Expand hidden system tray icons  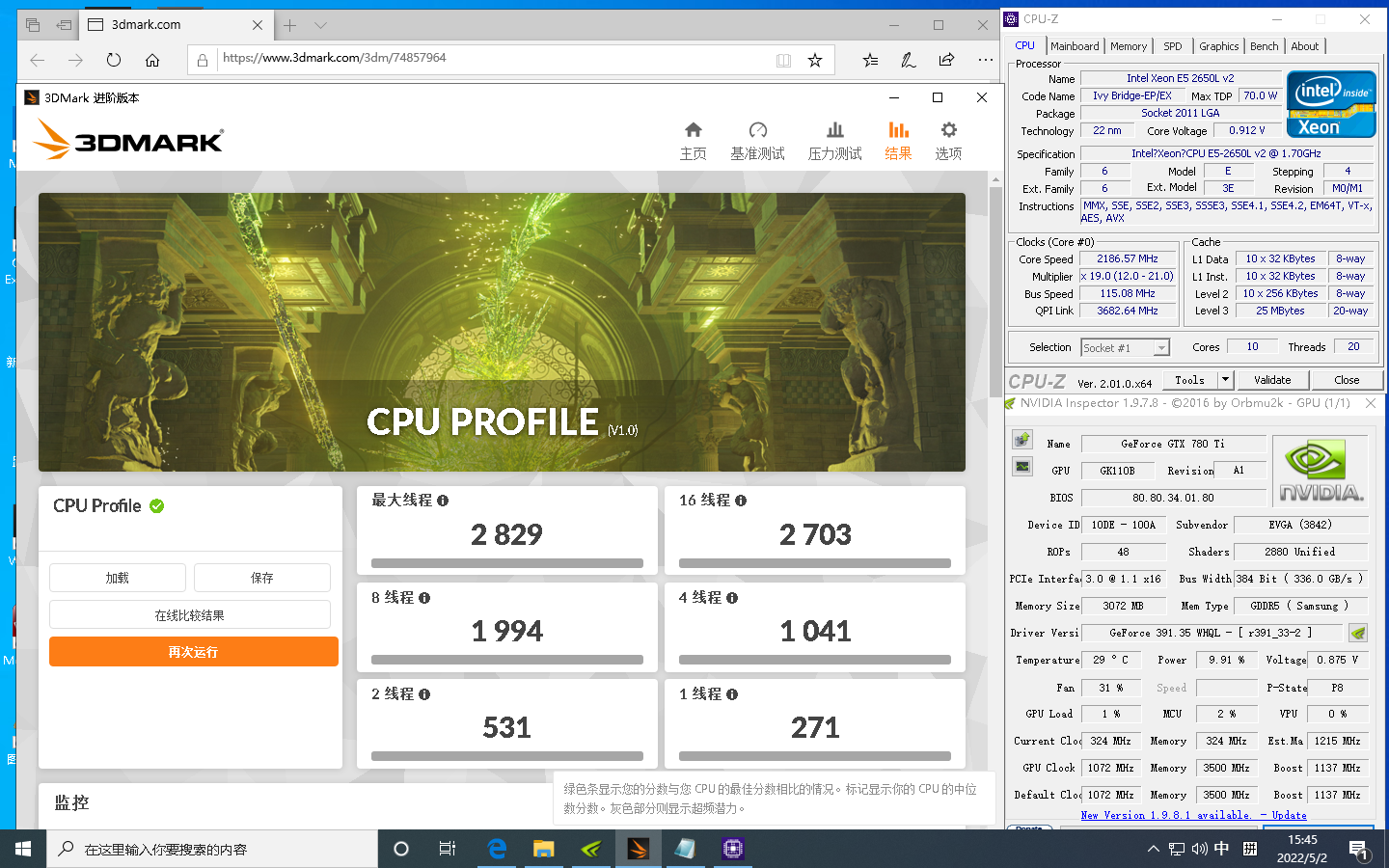pos(1153,850)
